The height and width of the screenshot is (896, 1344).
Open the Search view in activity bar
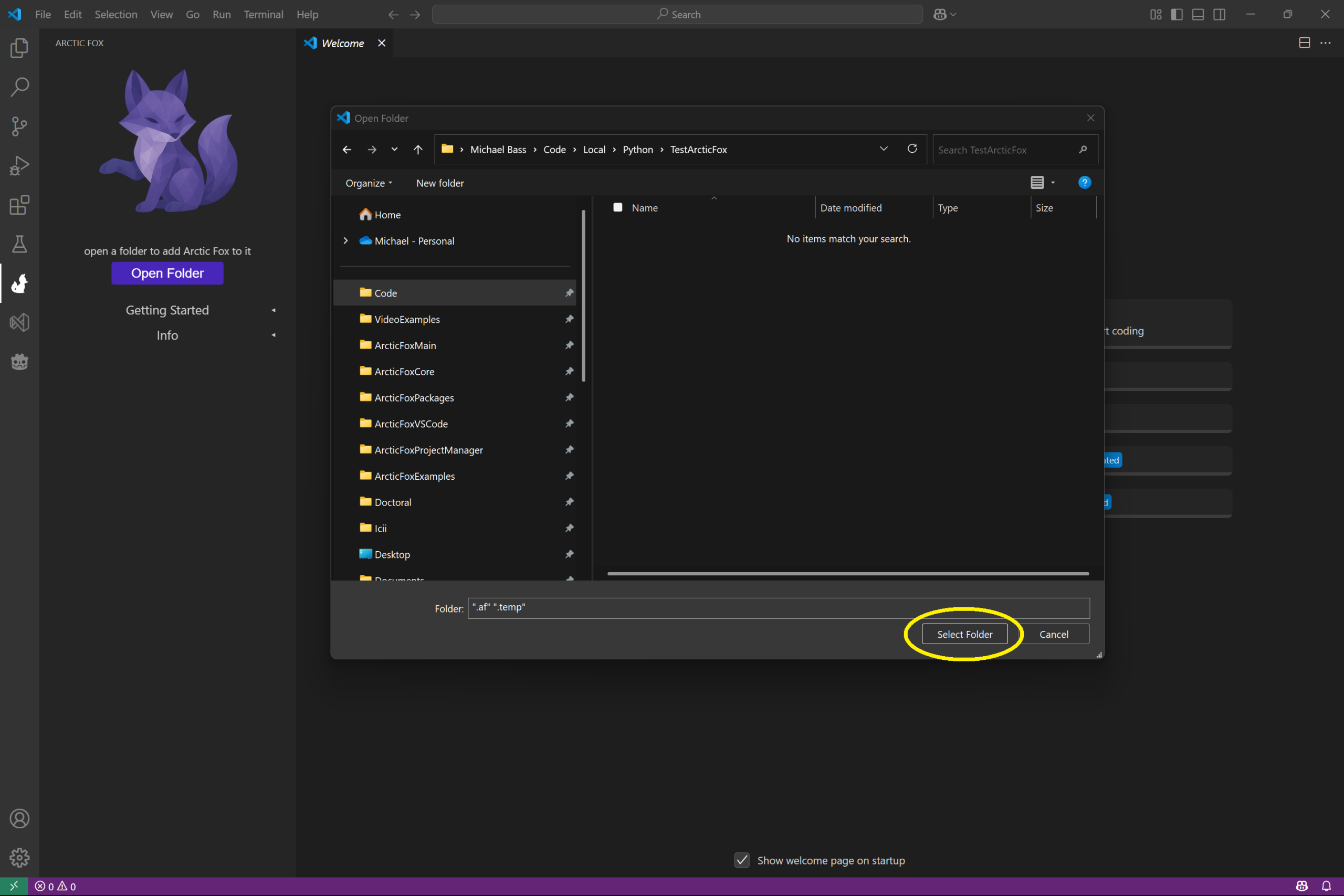19,87
